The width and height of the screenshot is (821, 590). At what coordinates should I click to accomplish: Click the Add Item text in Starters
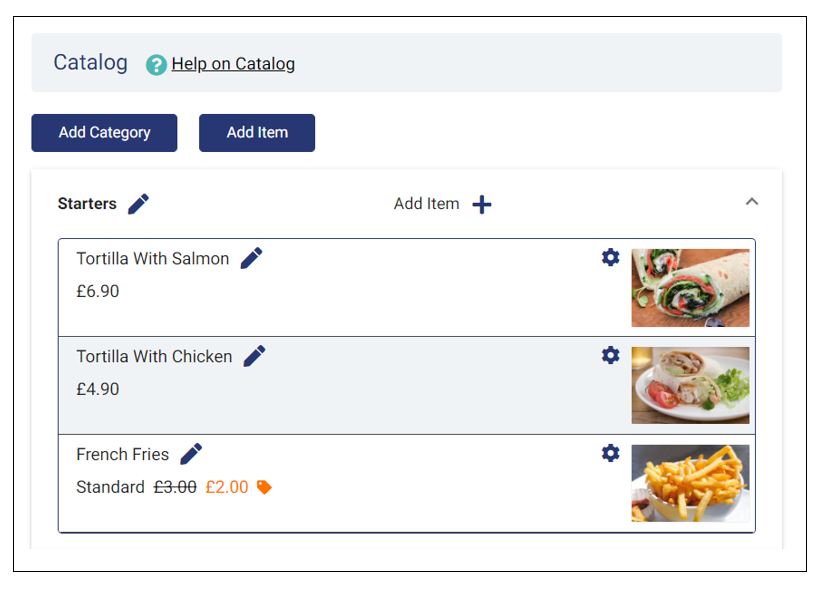pyautogui.click(x=426, y=204)
